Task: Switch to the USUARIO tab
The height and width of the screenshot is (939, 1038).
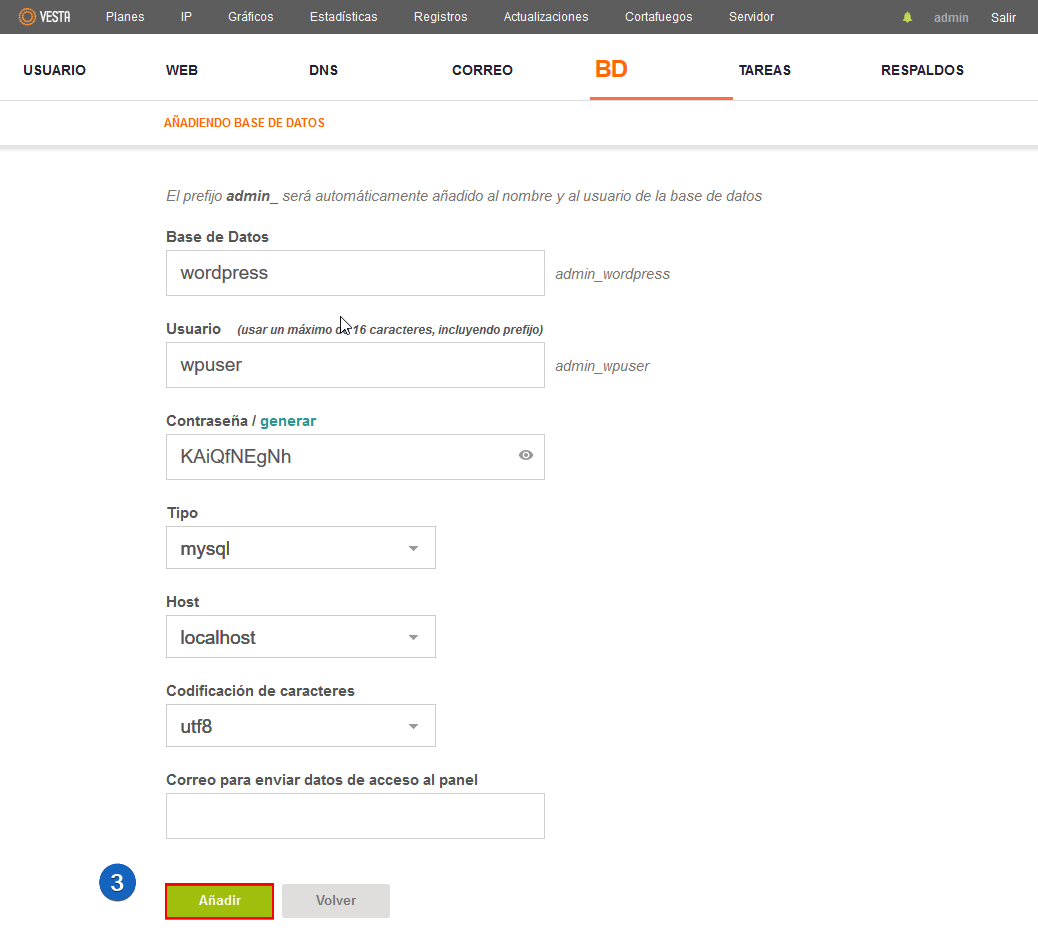Action: click(54, 70)
